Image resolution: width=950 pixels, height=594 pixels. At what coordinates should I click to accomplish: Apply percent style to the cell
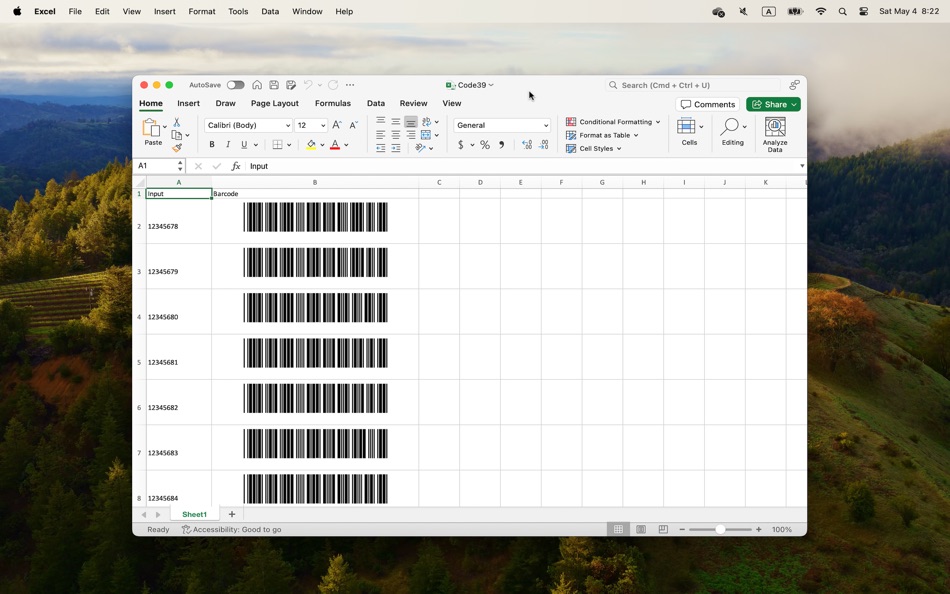click(485, 145)
